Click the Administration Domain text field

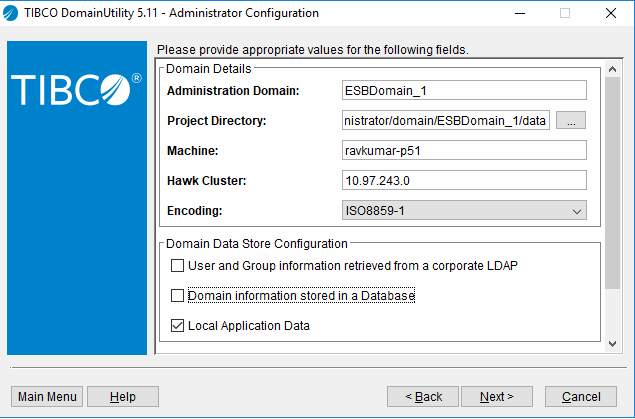coord(463,91)
